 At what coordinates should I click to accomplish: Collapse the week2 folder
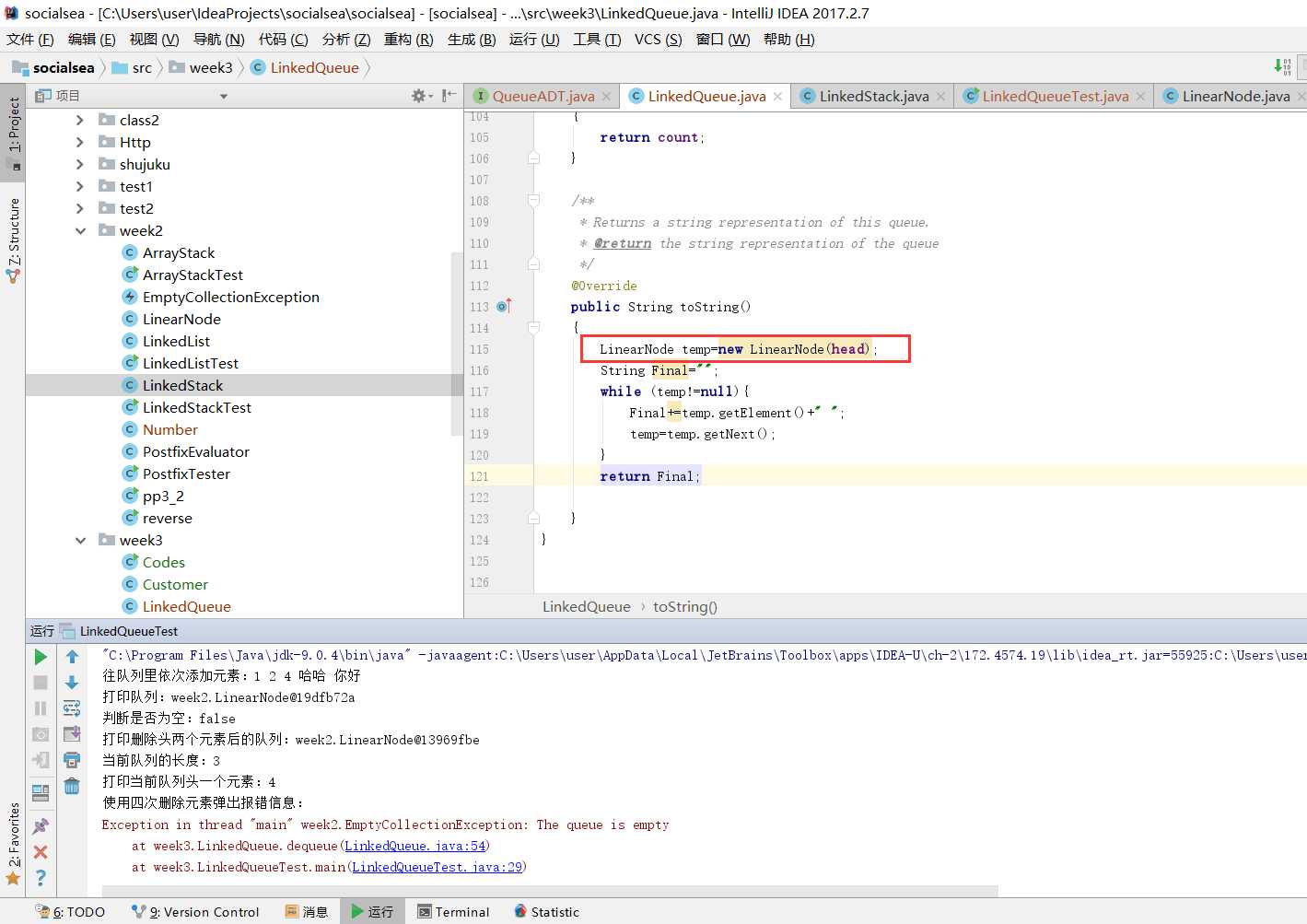[x=80, y=231]
